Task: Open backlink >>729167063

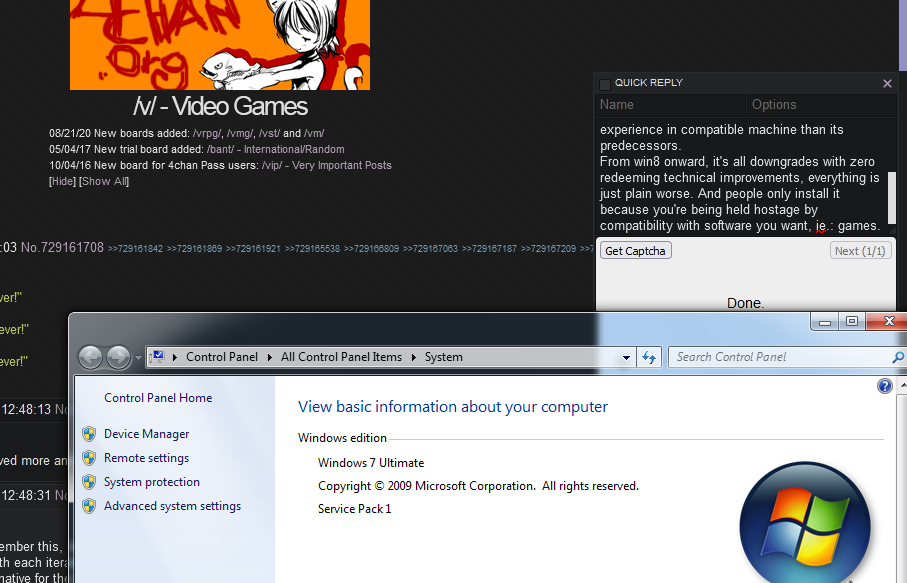Action: pos(430,249)
